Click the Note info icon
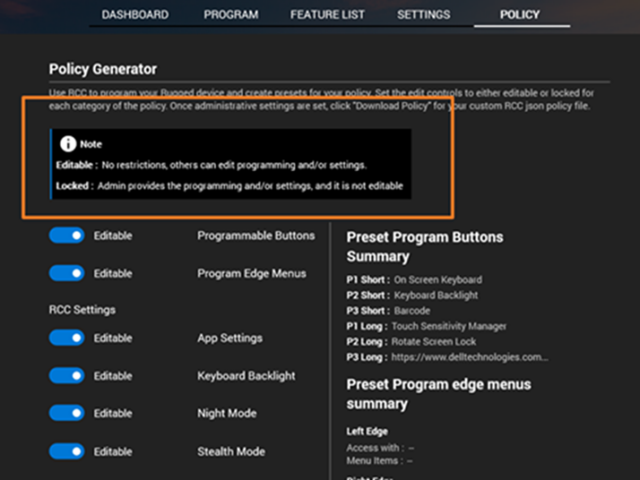Screen dimensions: 640x480 click(x=70, y=144)
